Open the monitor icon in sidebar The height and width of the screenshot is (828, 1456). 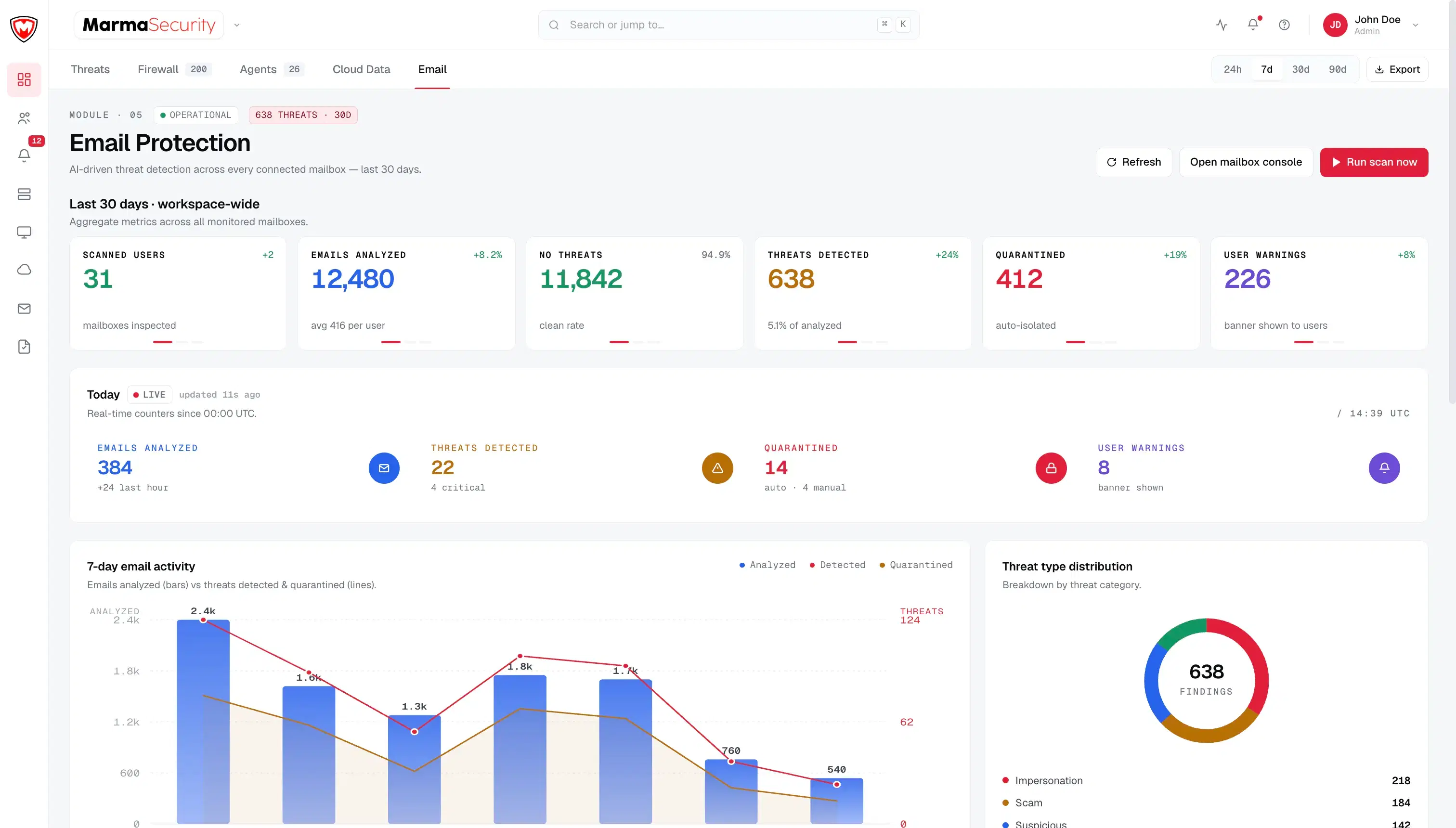pos(24,232)
